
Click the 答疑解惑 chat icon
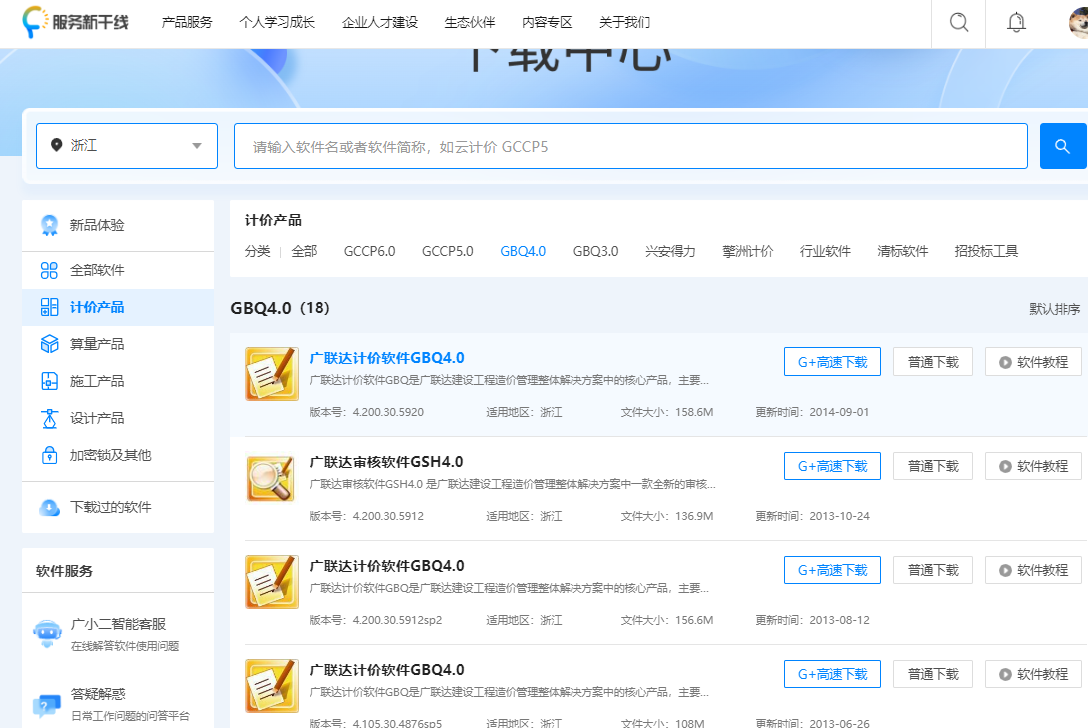point(46,705)
